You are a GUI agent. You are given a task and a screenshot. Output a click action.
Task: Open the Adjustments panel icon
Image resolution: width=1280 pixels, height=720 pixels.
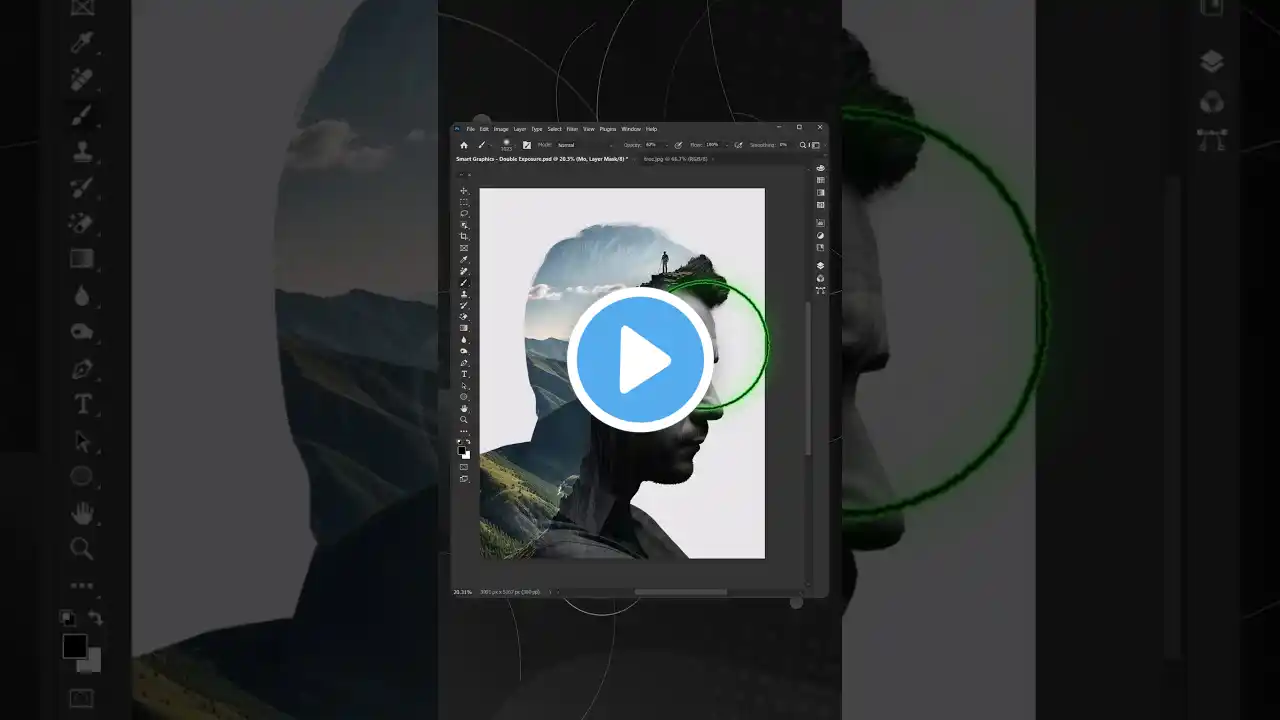coord(821,236)
